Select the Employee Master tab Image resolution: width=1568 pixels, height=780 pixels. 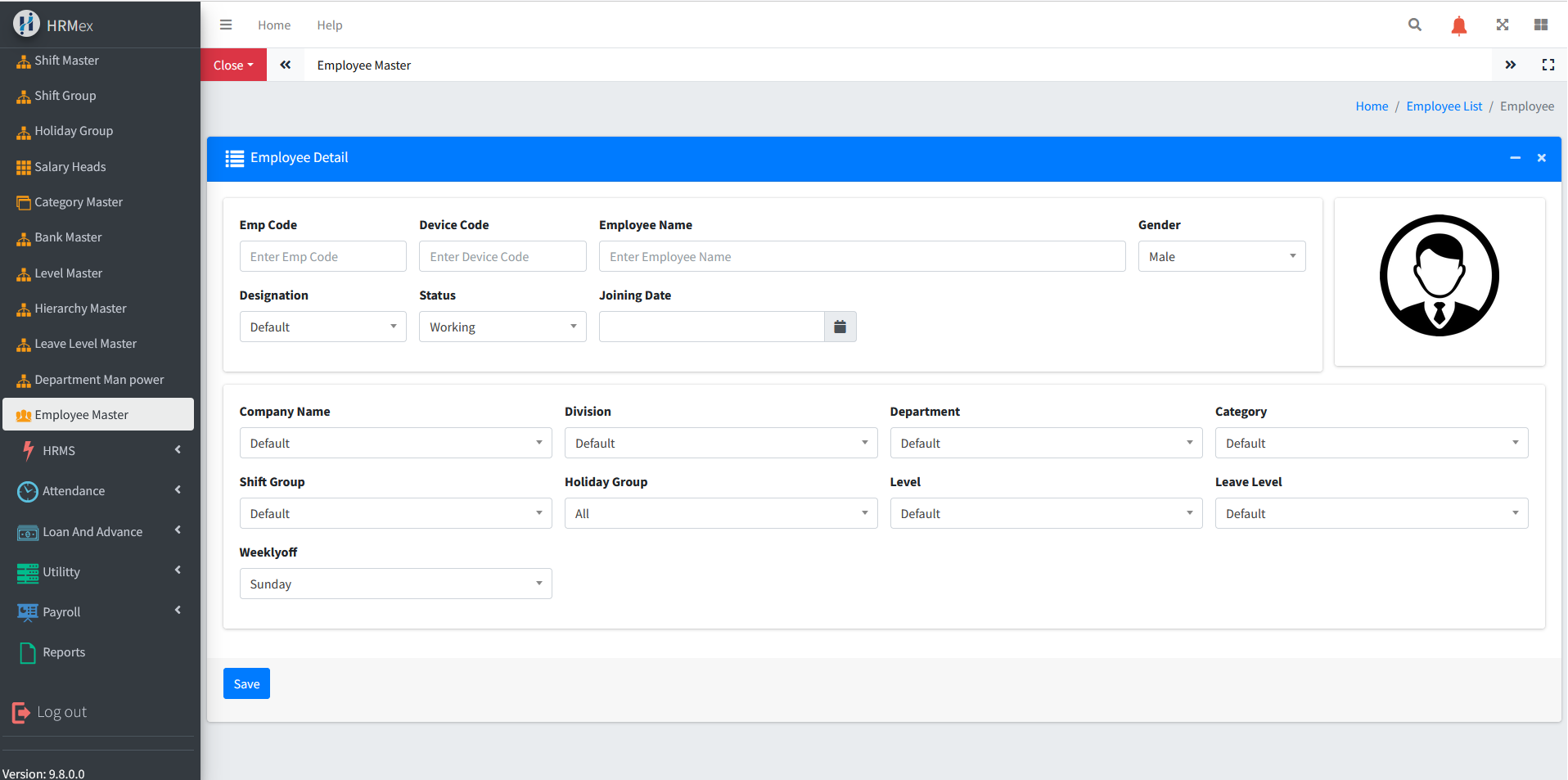coord(364,65)
